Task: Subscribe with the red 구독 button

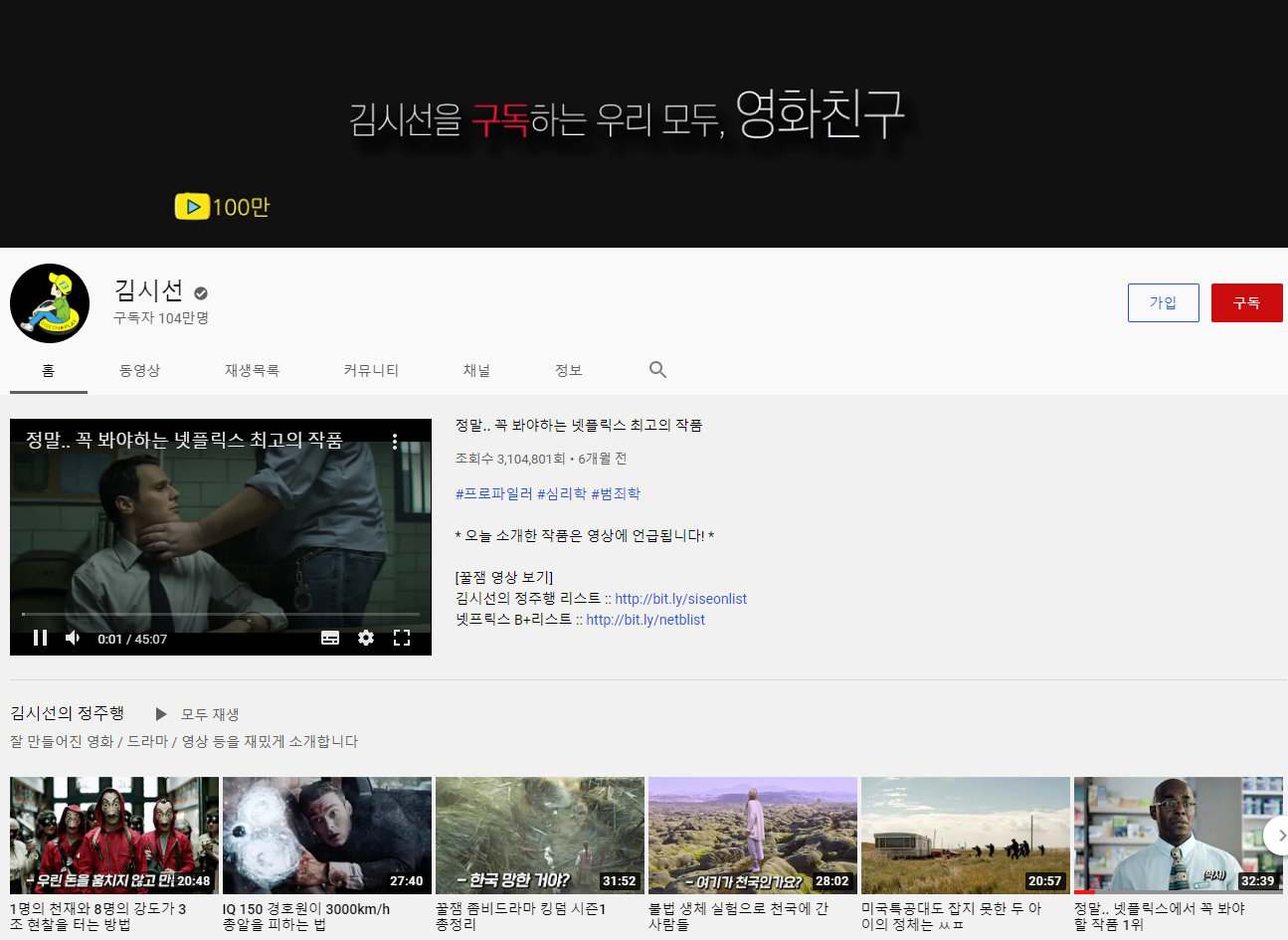Action: click(x=1246, y=302)
